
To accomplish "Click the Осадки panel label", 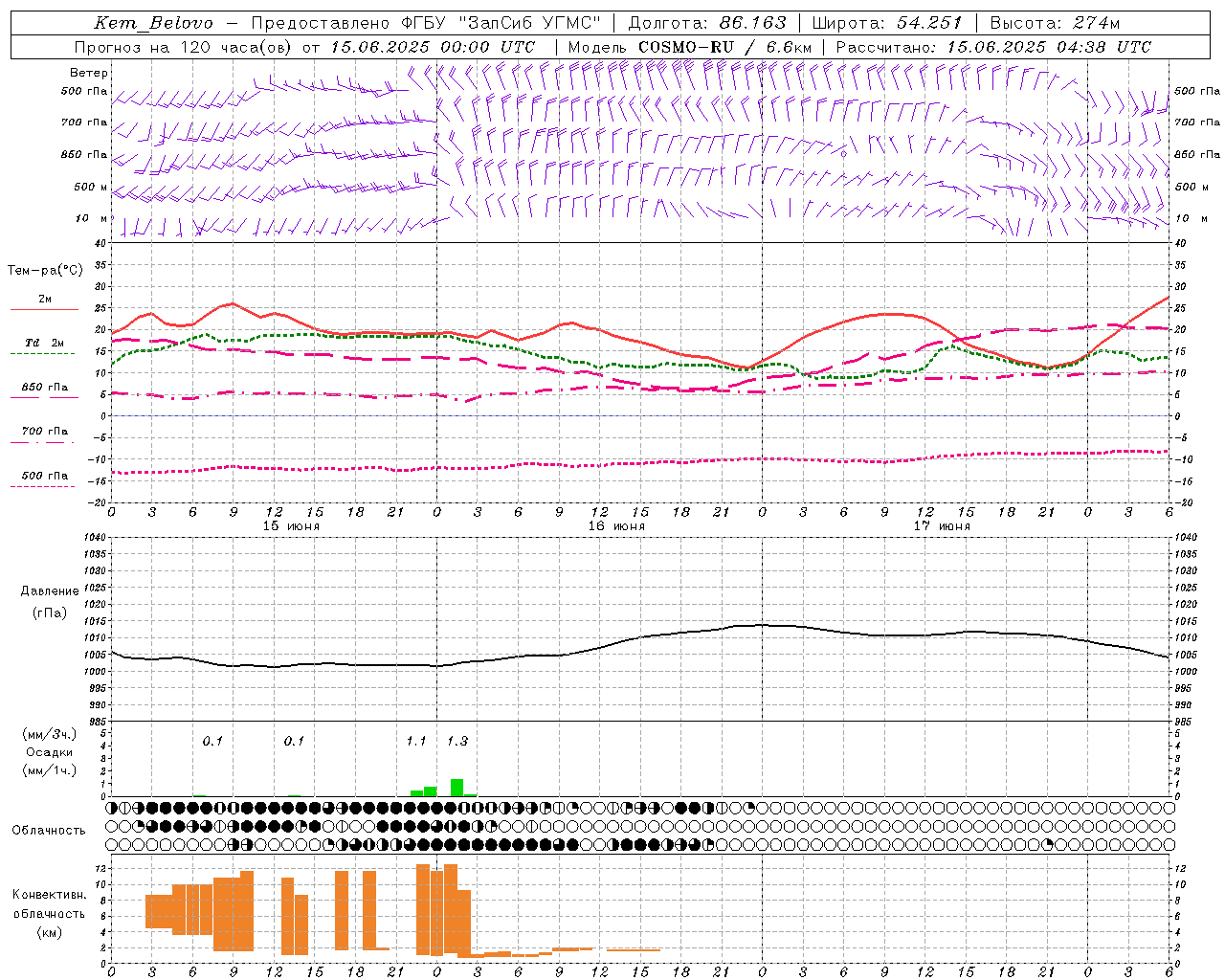I will pos(50,752).
